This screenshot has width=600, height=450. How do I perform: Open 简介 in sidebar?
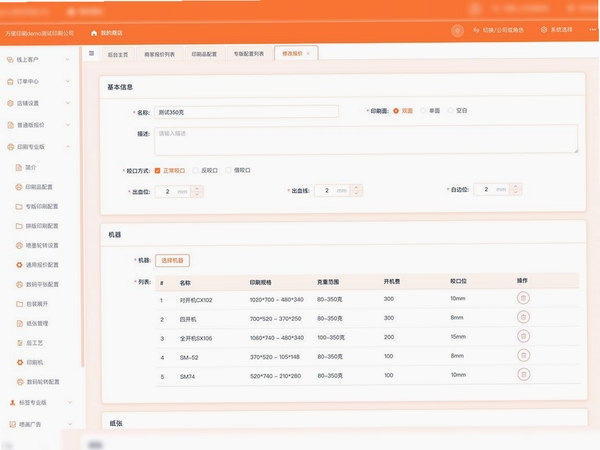[x=31, y=167]
